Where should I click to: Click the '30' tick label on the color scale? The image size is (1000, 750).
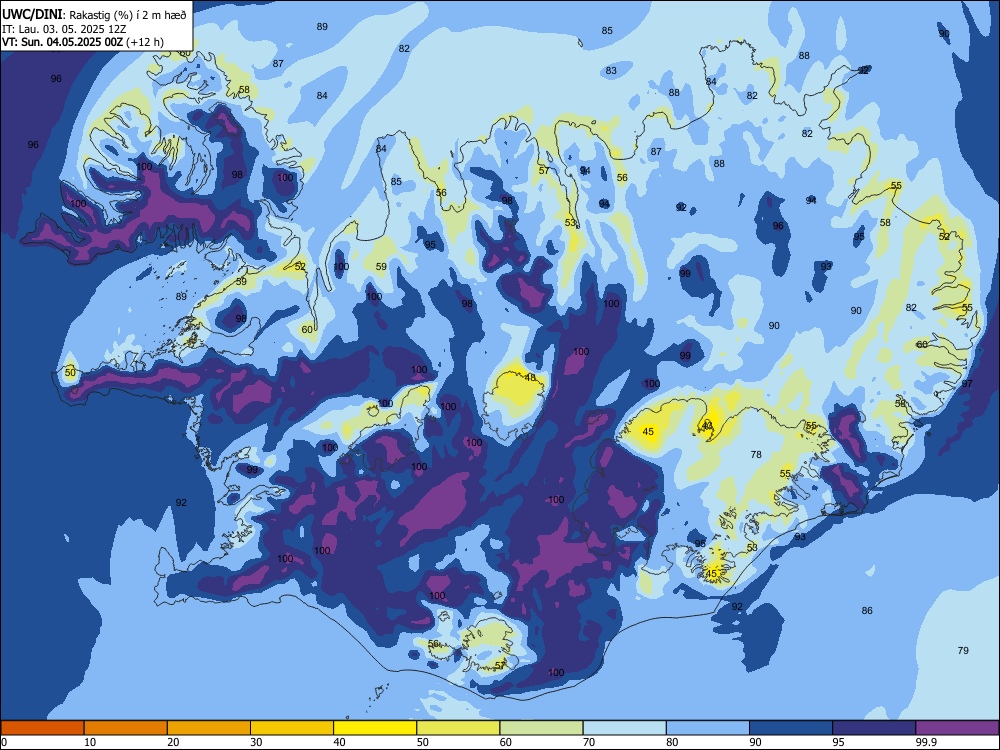[256, 742]
